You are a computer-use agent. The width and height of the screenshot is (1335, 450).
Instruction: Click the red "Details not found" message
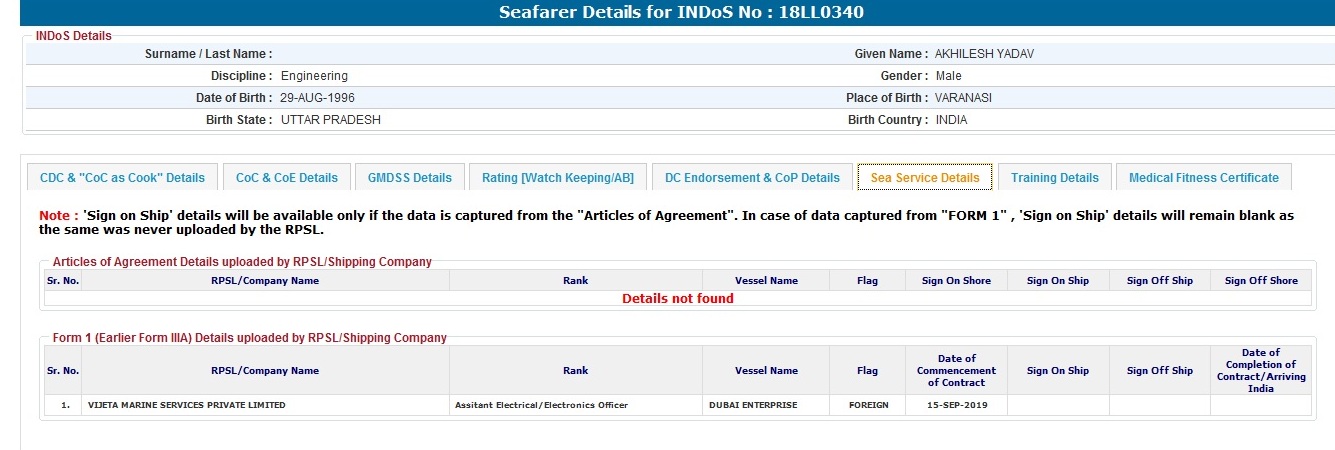pyautogui.click(x=678, y=299)
